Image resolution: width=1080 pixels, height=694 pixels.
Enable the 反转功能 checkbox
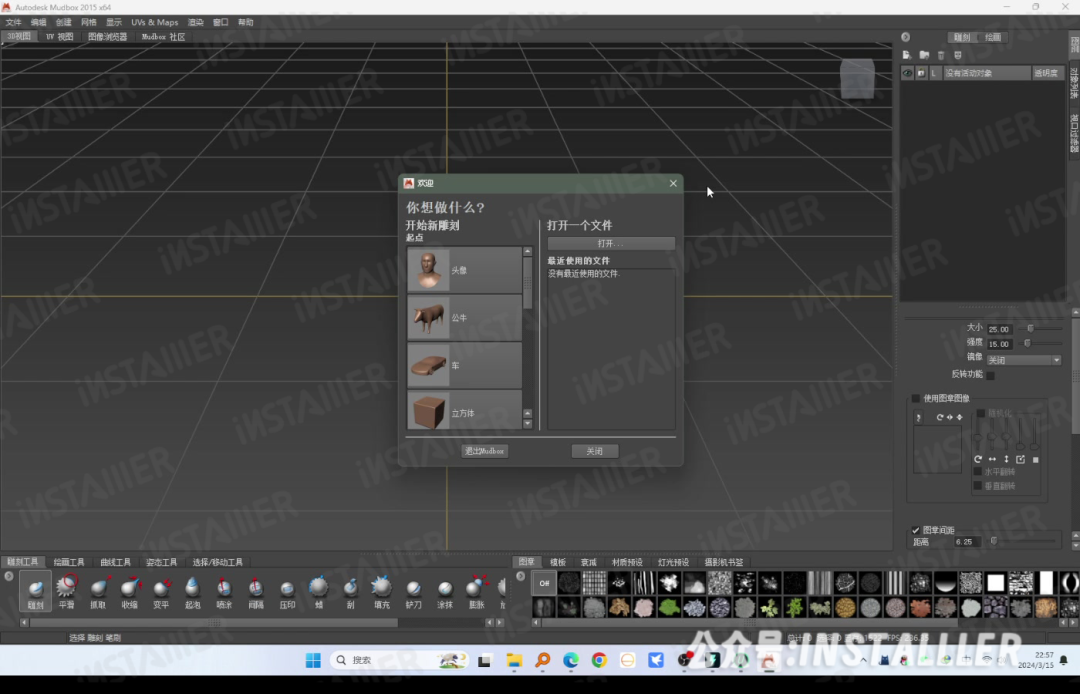point(990,375)
